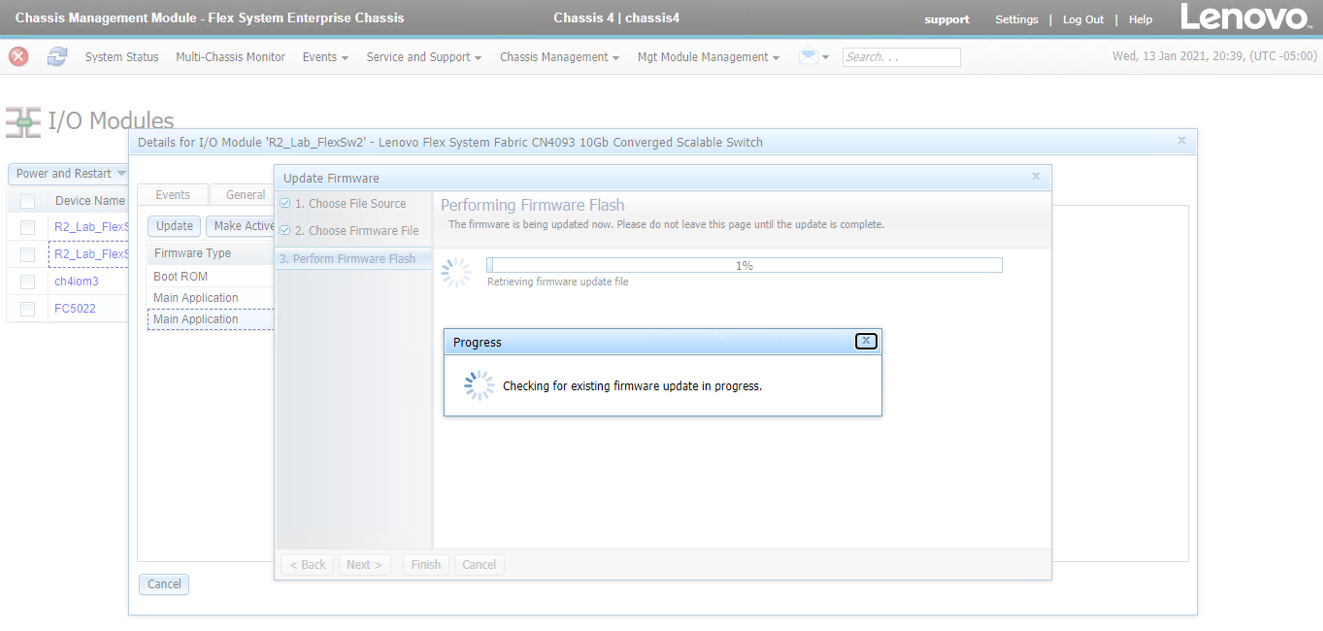
Task: Open the Multi-Chassis Monitor page
Action: pos(230,57)
